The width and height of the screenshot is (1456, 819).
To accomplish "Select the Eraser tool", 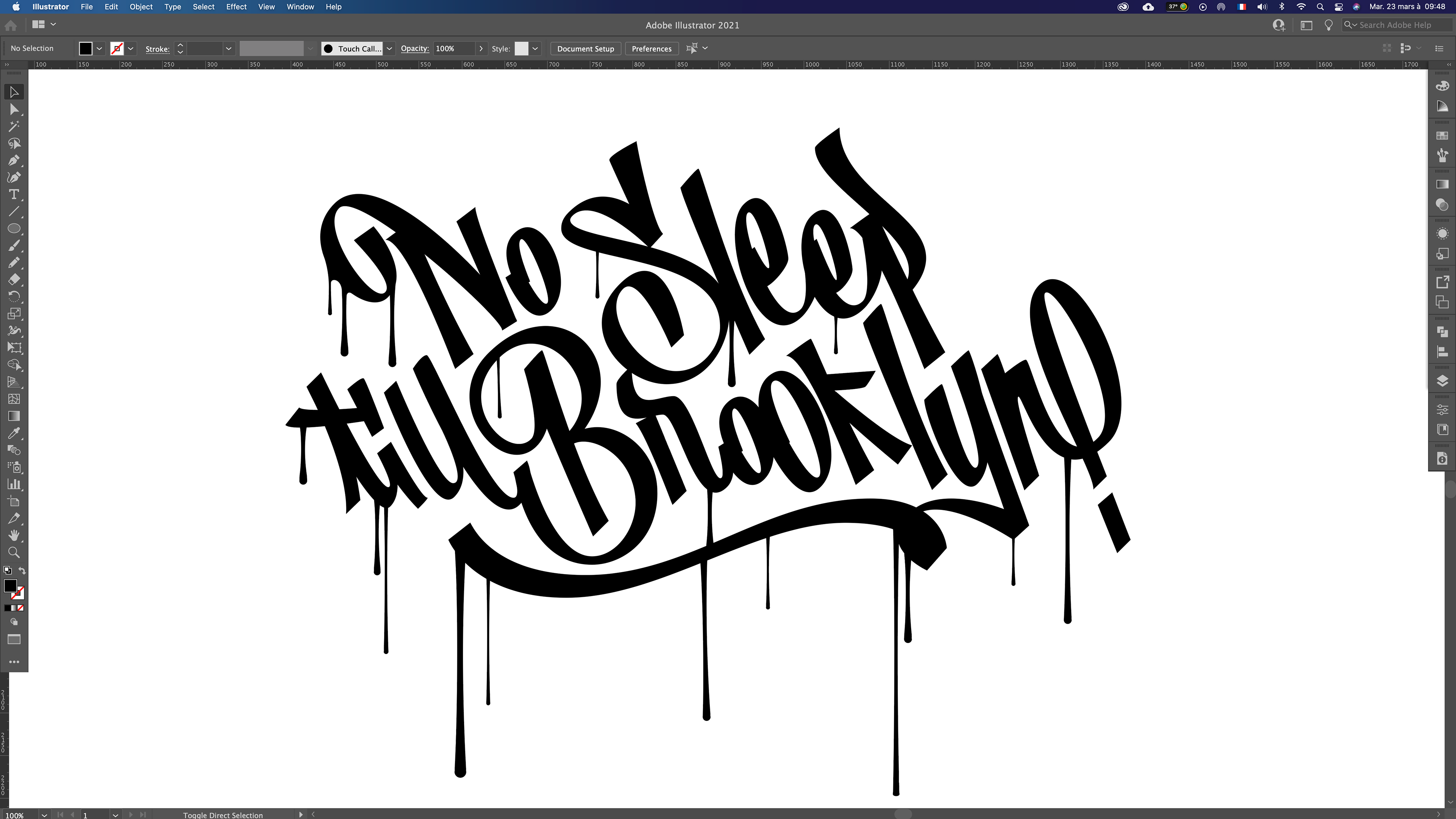I will click(x=14, y=279).
